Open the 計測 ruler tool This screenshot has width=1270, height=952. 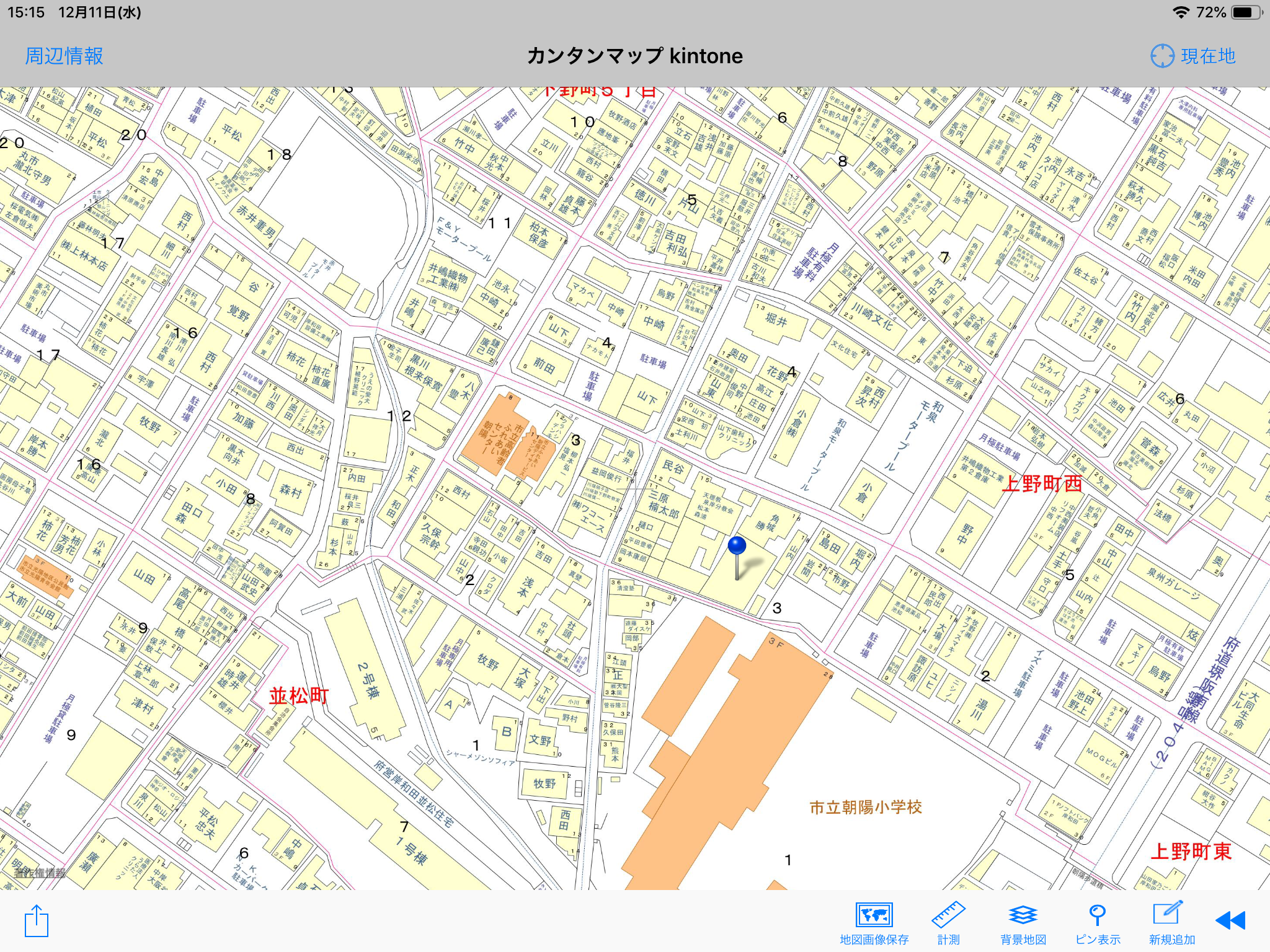[x=948, y=923]
